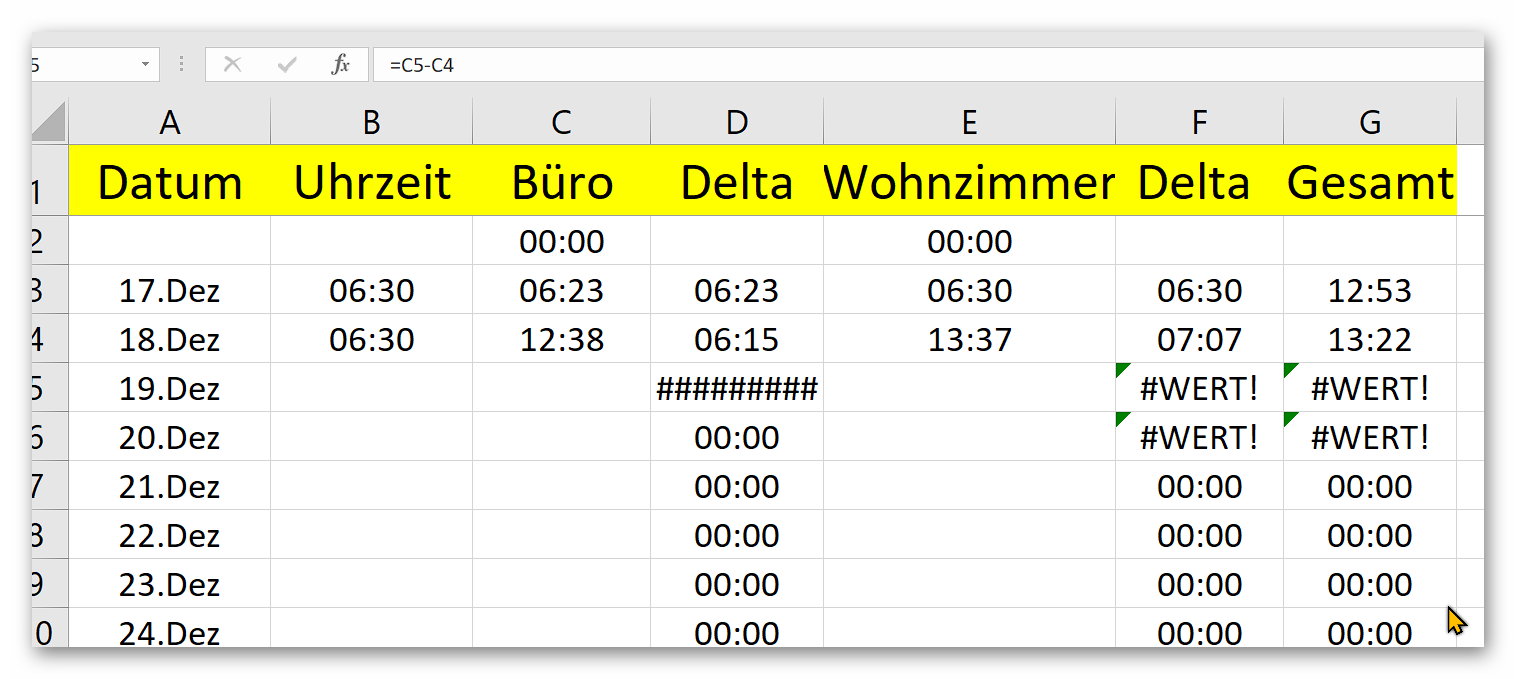
Task: Click error indicator on Gesamt #WERT! row 5
Action: (x=1291, y=371)
